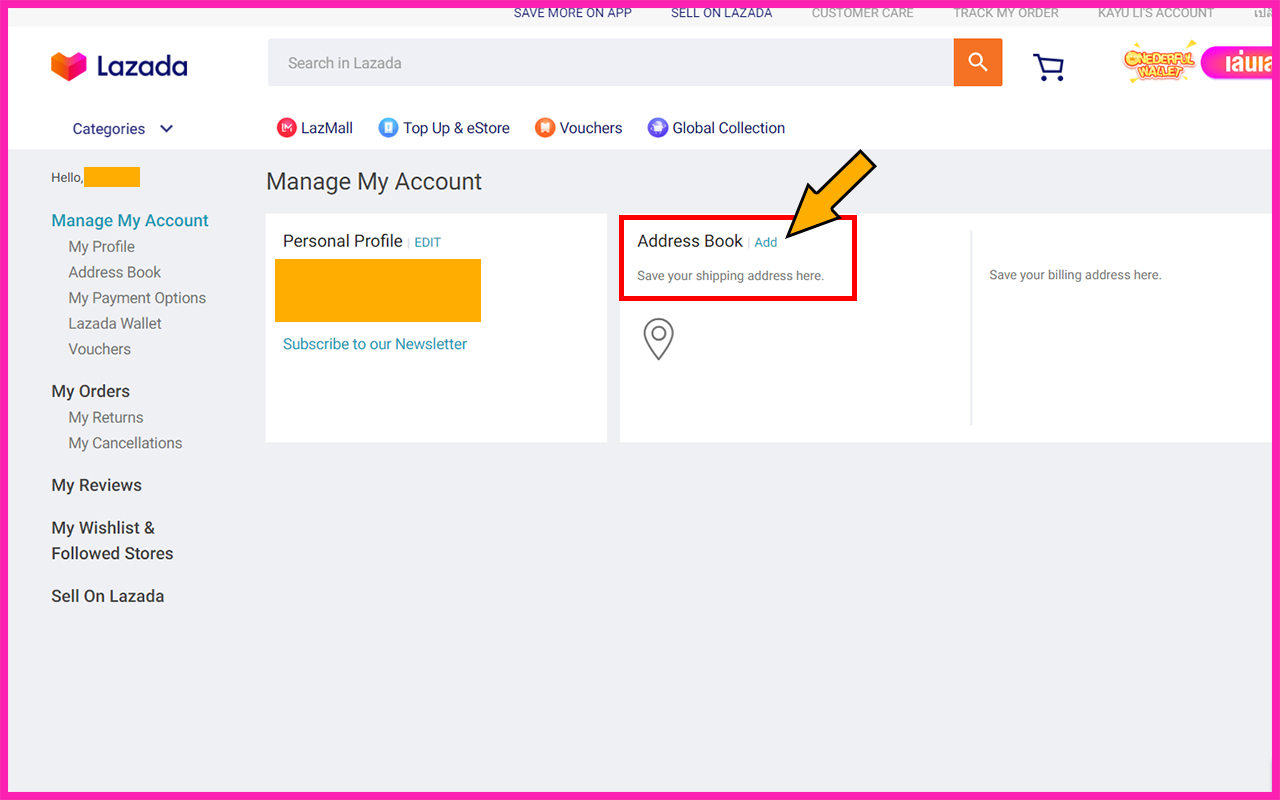The image size is (1280, 800).
Task: Open Customer Care in top bar
Action: (x=862, y=13)
